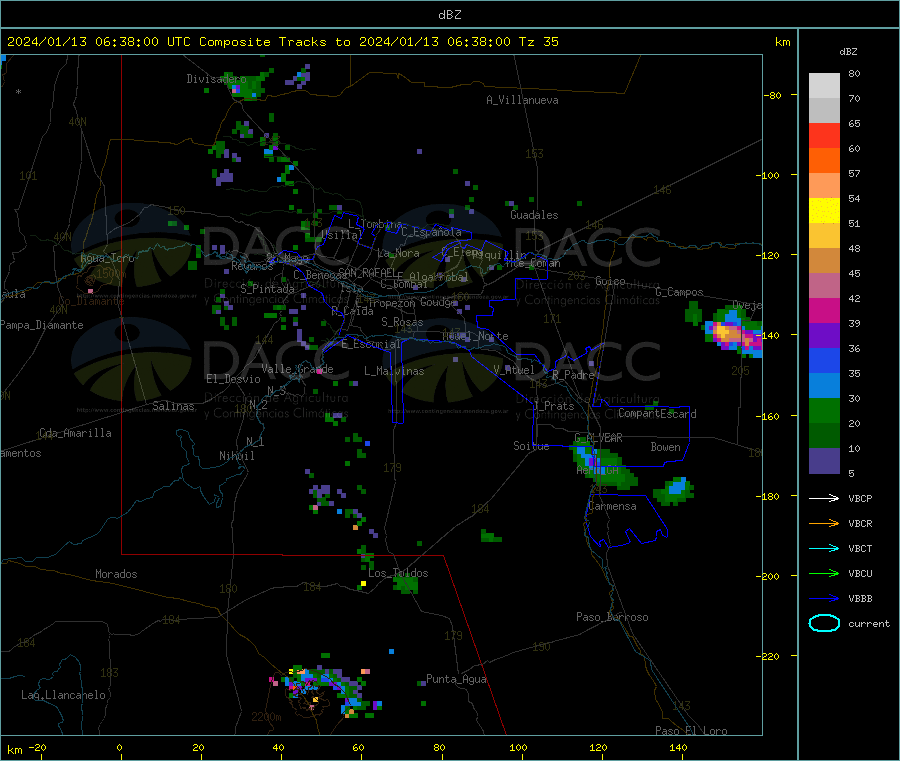Screen dimensions: 900x761
Task: Click the El_Desvio map label
Action: (x=233, y=379)
